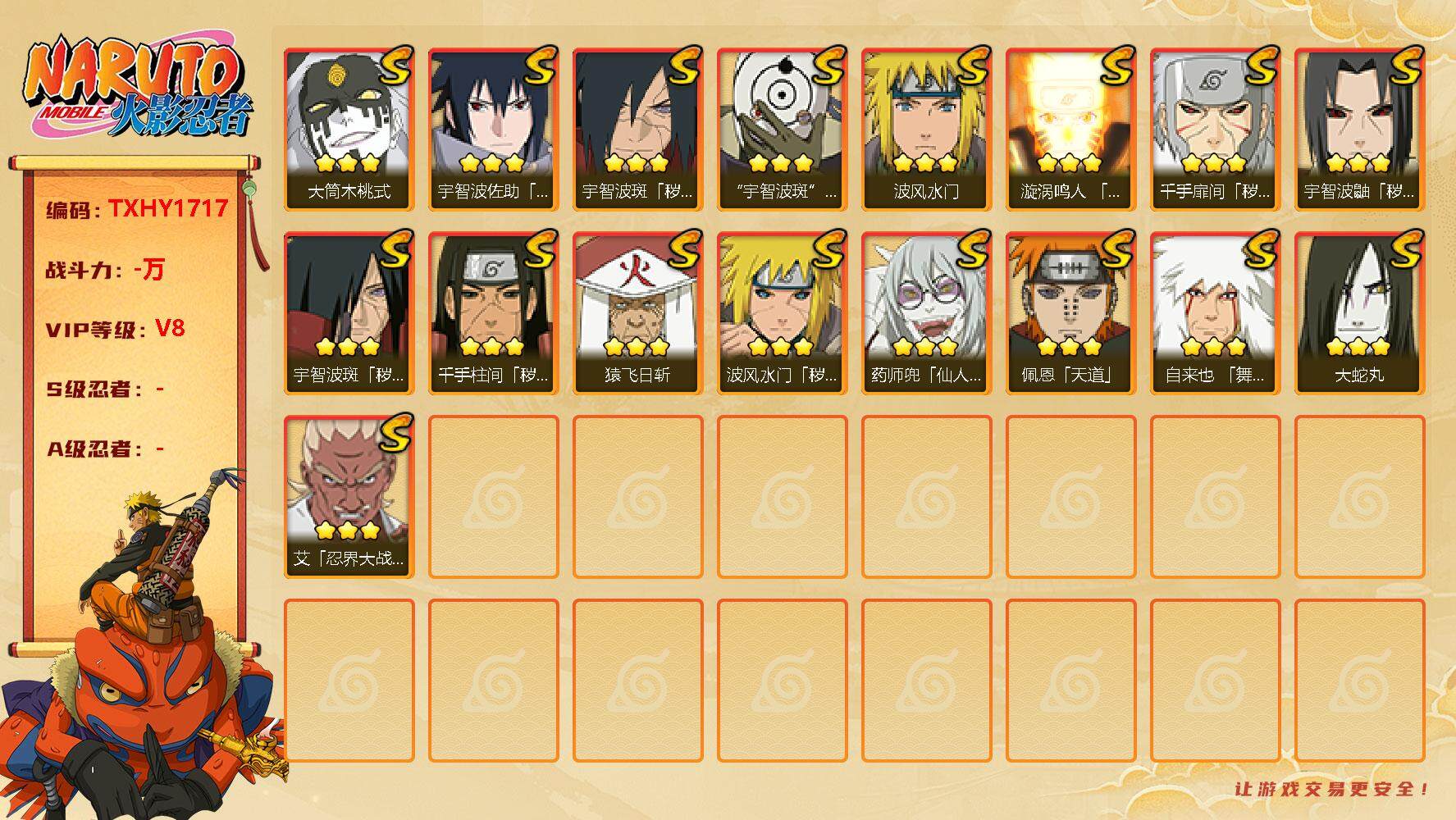Viewport: 1456px width, 820px height.
Task: Select the 宇智波佐助 card
Action: (x=493, y=130)
